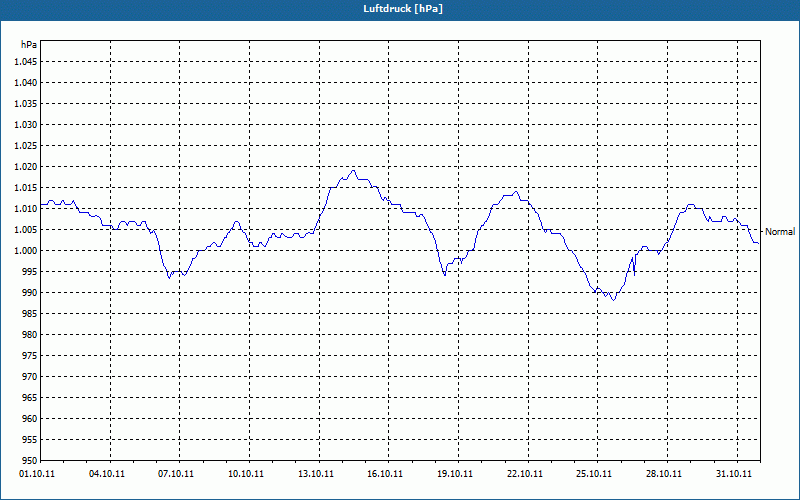The image size is (800, 500).
Task: Click the 13.10.11 date label
Action: tap(316, 474)
